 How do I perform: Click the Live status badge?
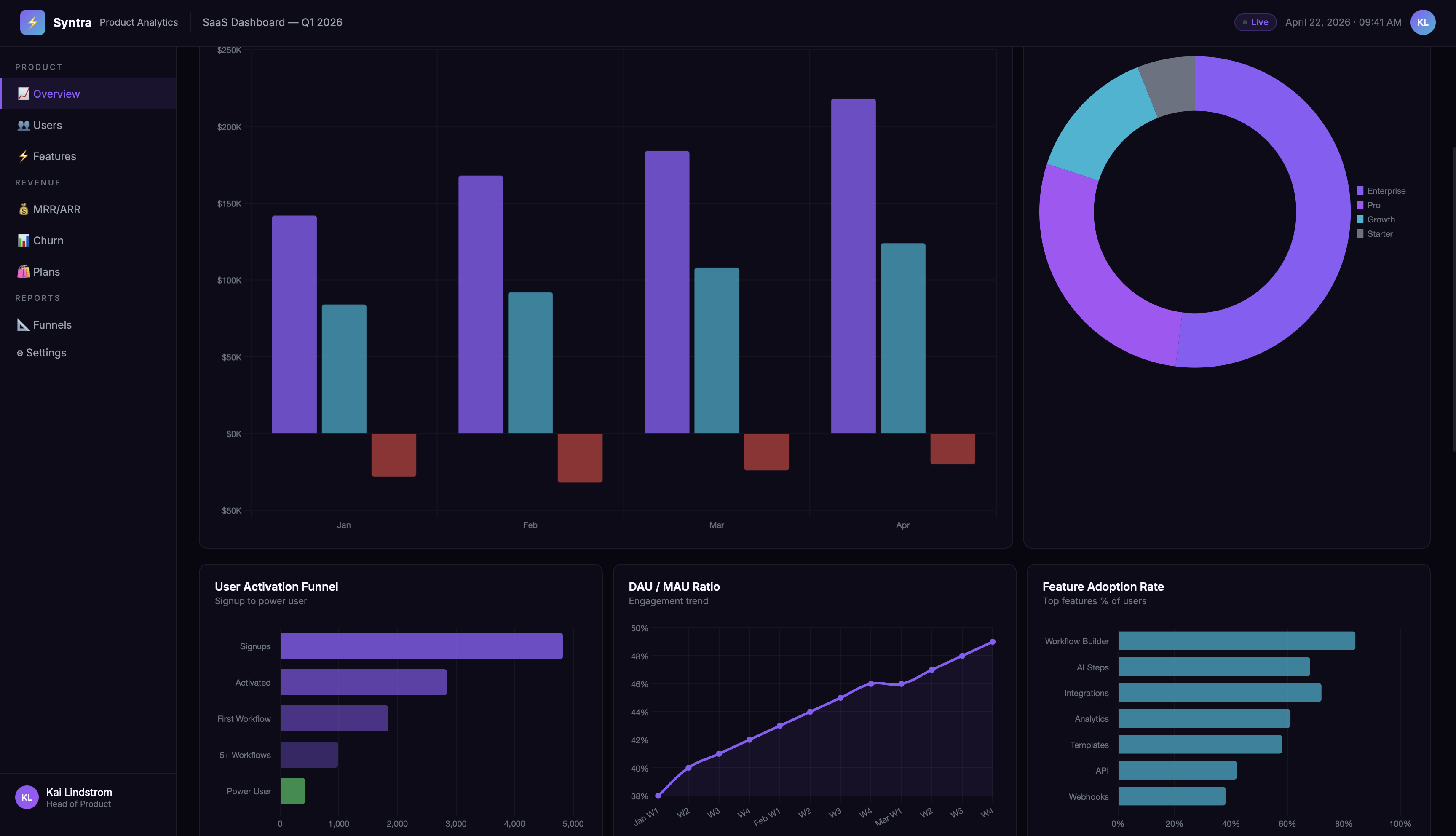pos(1255,22)
